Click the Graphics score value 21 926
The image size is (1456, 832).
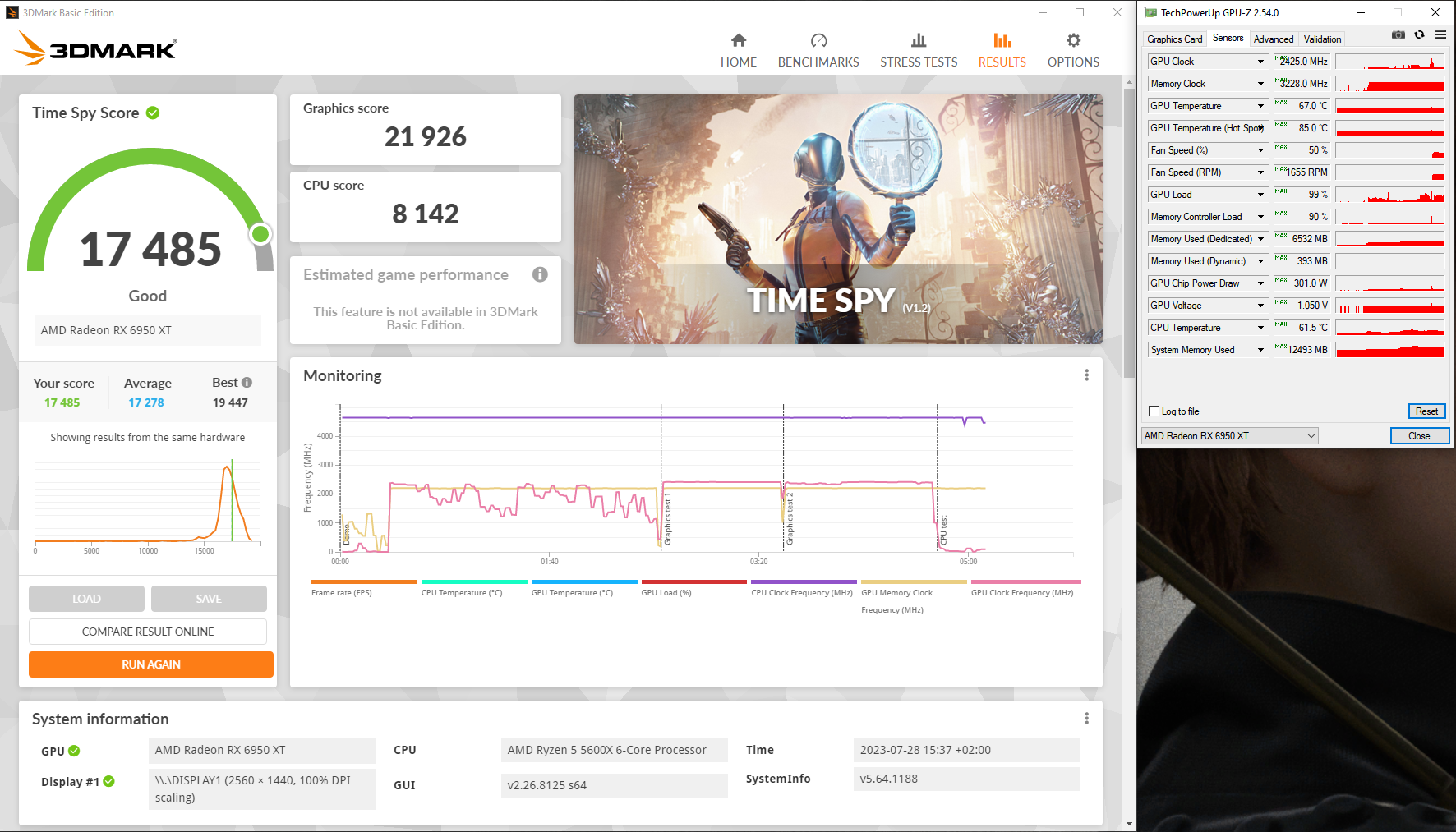pos(426,136)
